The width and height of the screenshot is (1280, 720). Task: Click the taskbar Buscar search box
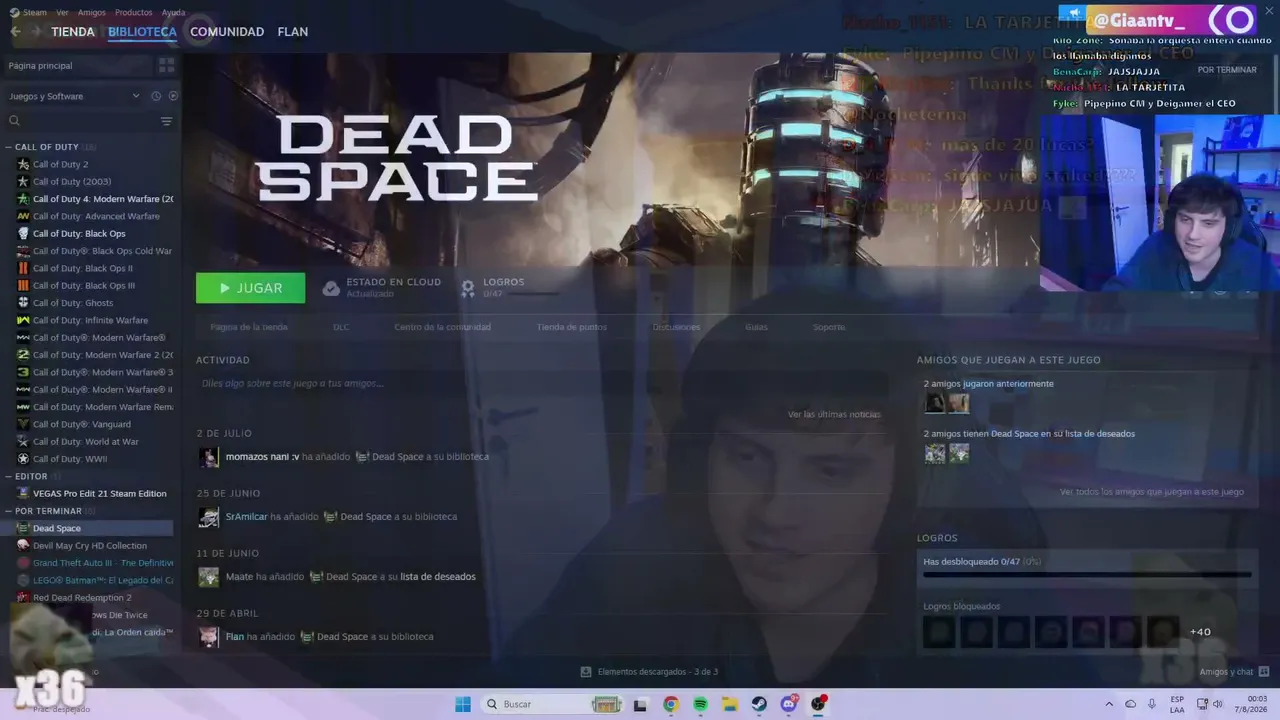552,704
